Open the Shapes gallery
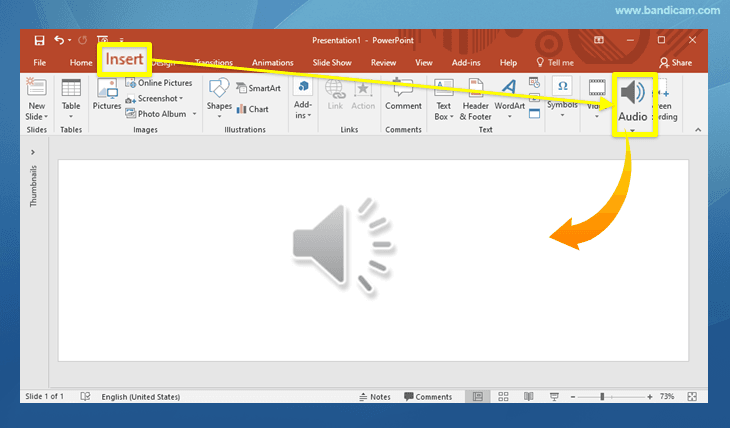The width and height of the screenshot is (730, 428). click(x=219, y=99)
